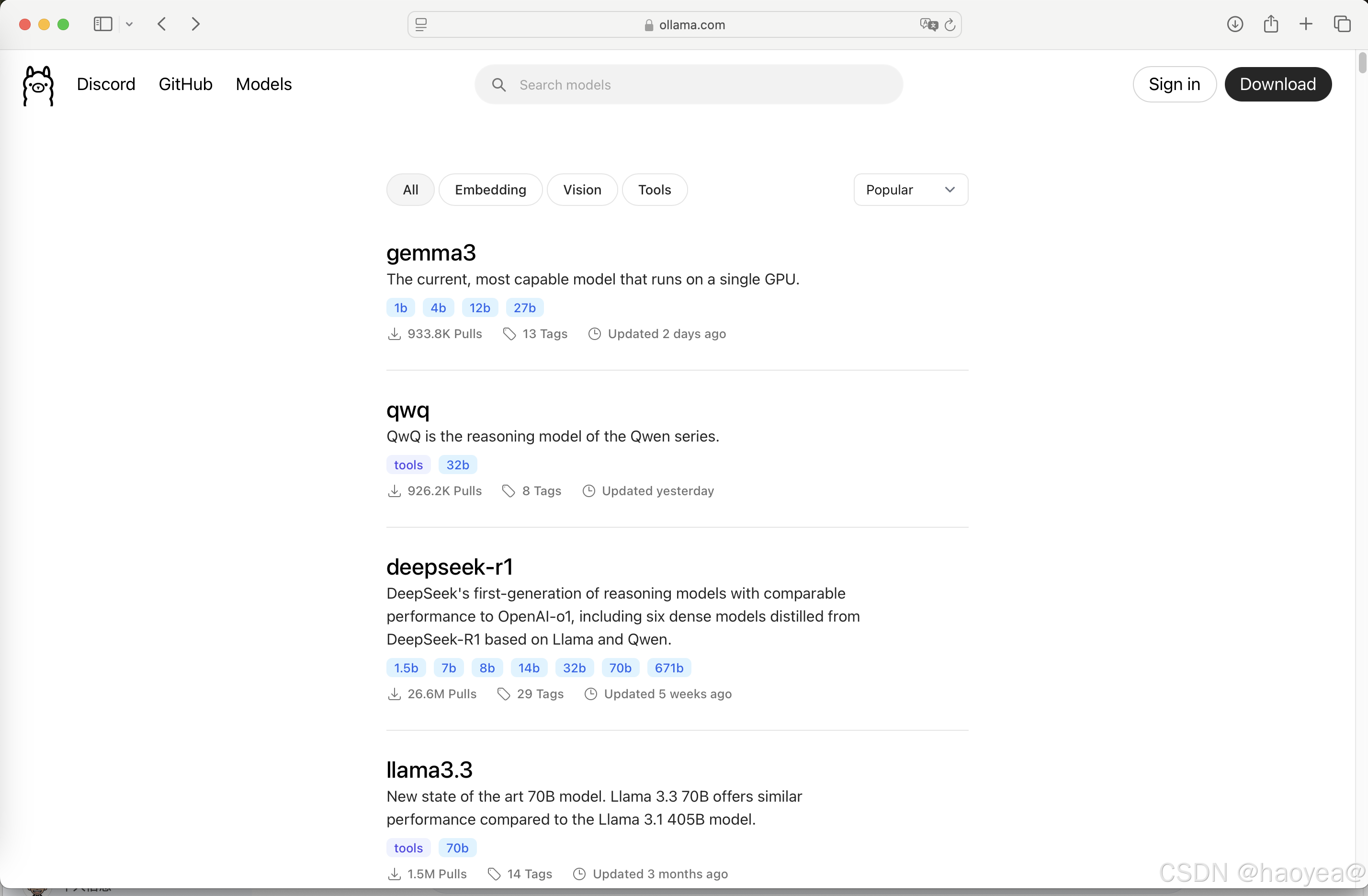Image resolution: width=1368 pixels, height=896 pixels.
Task: Select the Embedding filter tab
Action: coord(490,190)
